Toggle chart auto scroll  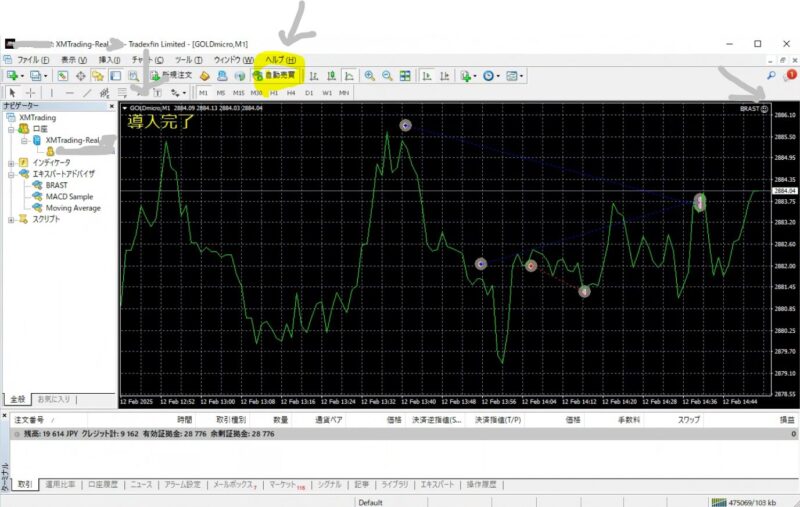(x=427, y=76)
